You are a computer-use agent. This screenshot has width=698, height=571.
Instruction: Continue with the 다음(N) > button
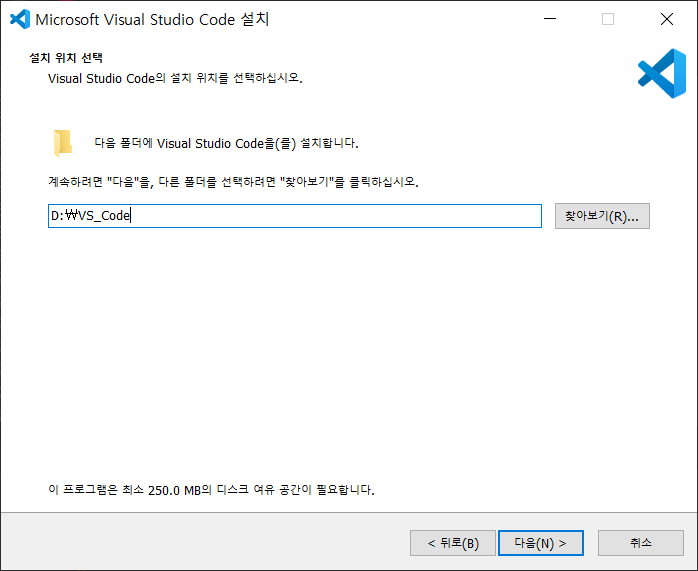coord(540,543)
